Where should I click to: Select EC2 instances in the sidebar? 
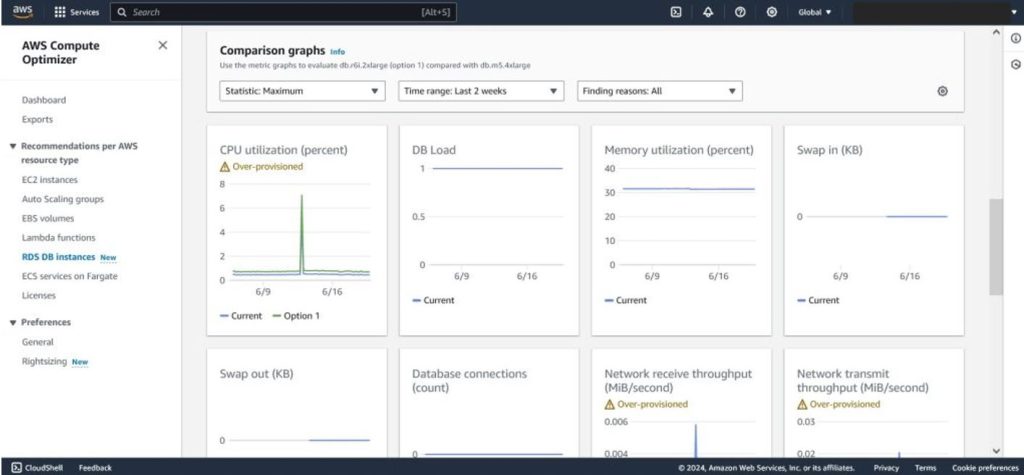(50, 180)
